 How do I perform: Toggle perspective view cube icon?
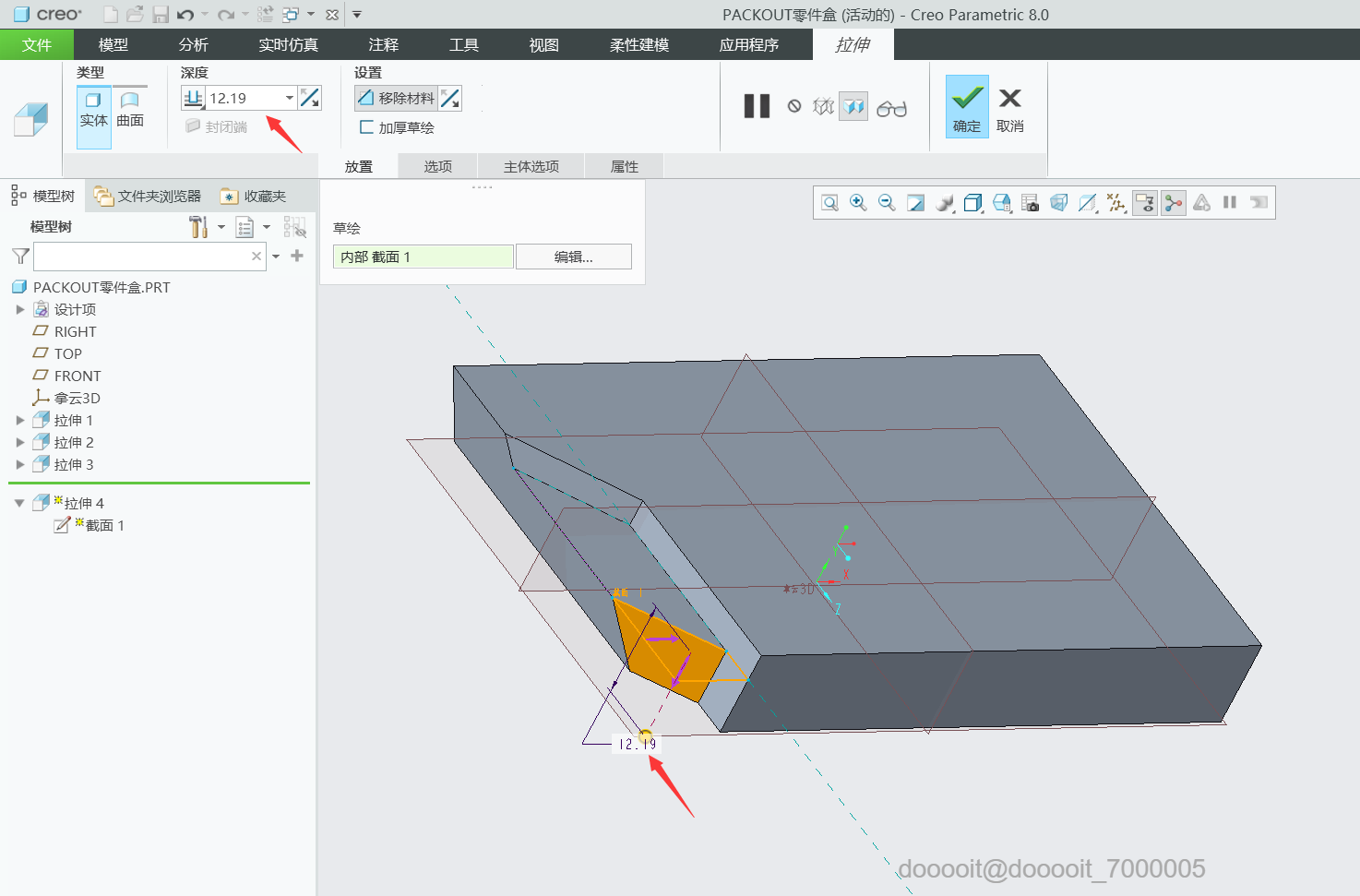click(1058, 203)
